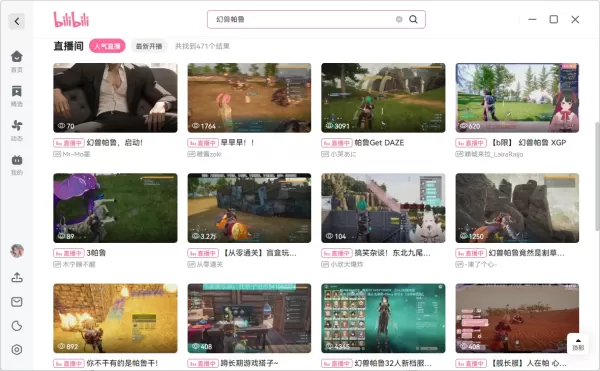Clear the search box text

399,19
